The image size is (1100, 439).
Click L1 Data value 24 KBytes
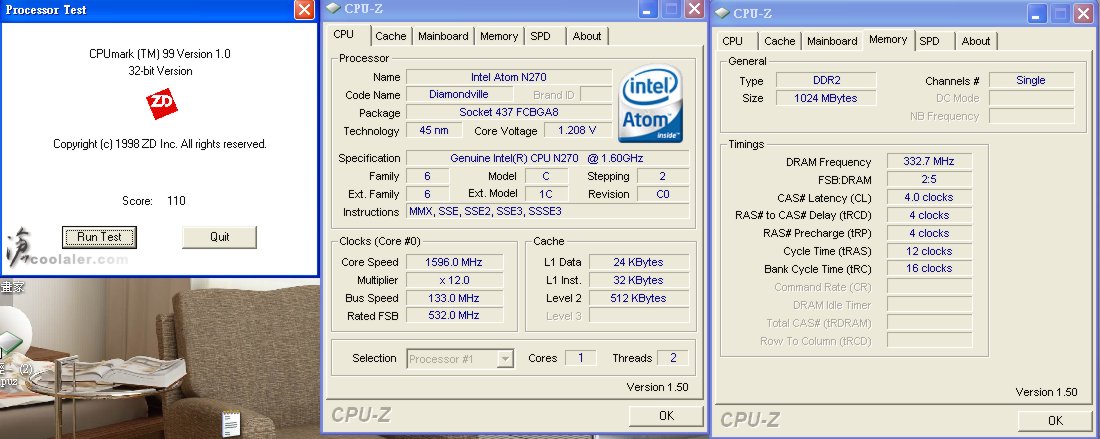point(638,262)
